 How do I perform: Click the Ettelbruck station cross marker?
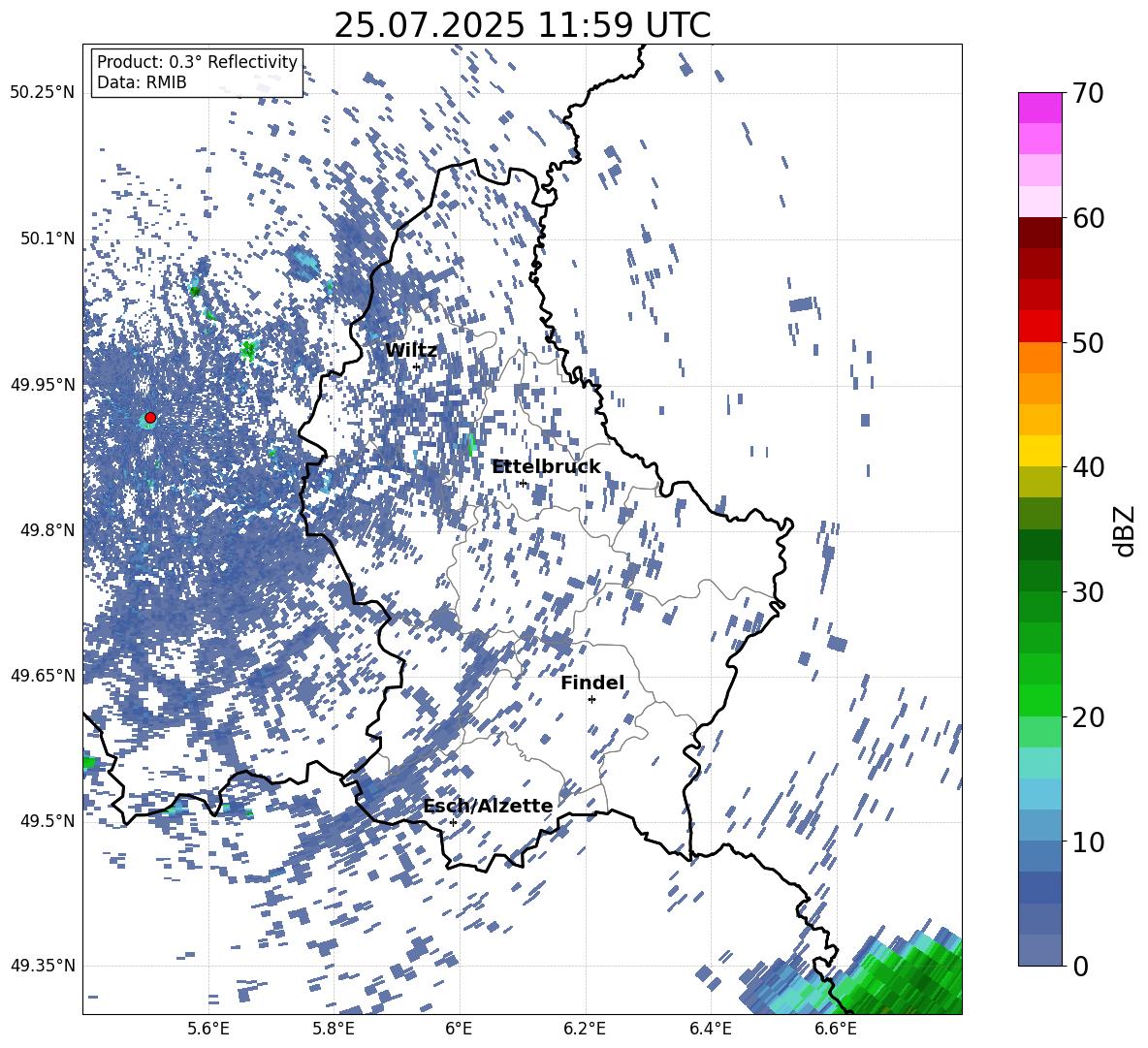pos(523,483)
